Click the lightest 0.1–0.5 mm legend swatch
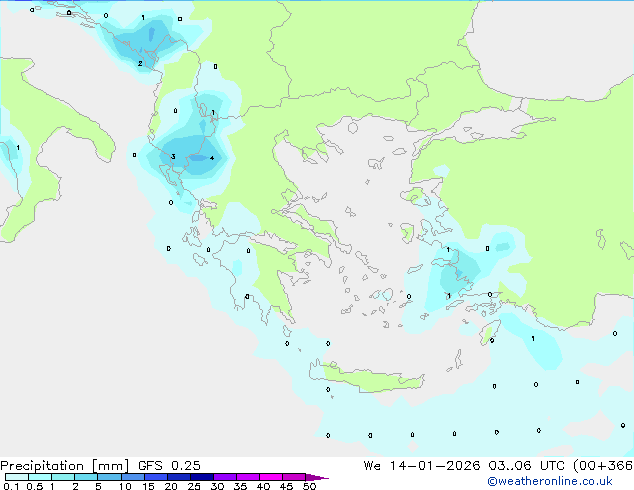 pos(17,477)
